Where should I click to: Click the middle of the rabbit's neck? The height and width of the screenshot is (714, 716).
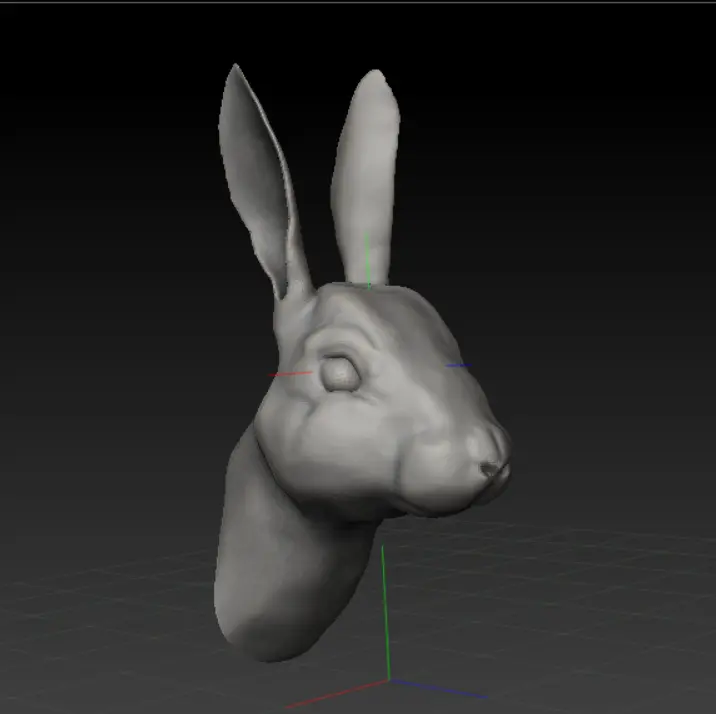283,548
